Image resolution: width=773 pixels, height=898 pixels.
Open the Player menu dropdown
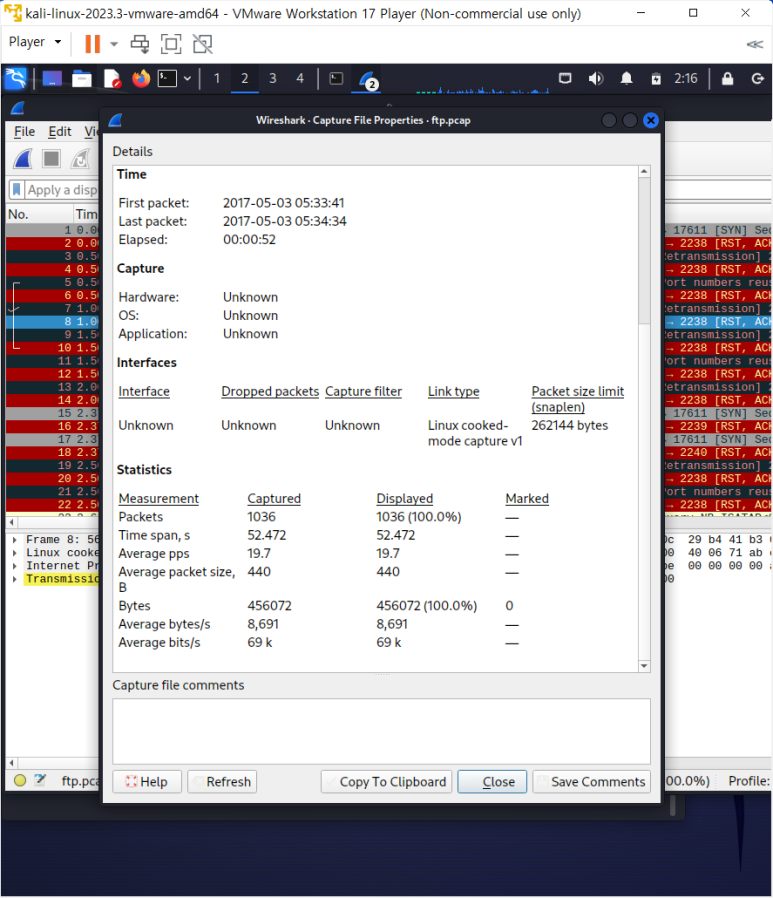[35, 42]
